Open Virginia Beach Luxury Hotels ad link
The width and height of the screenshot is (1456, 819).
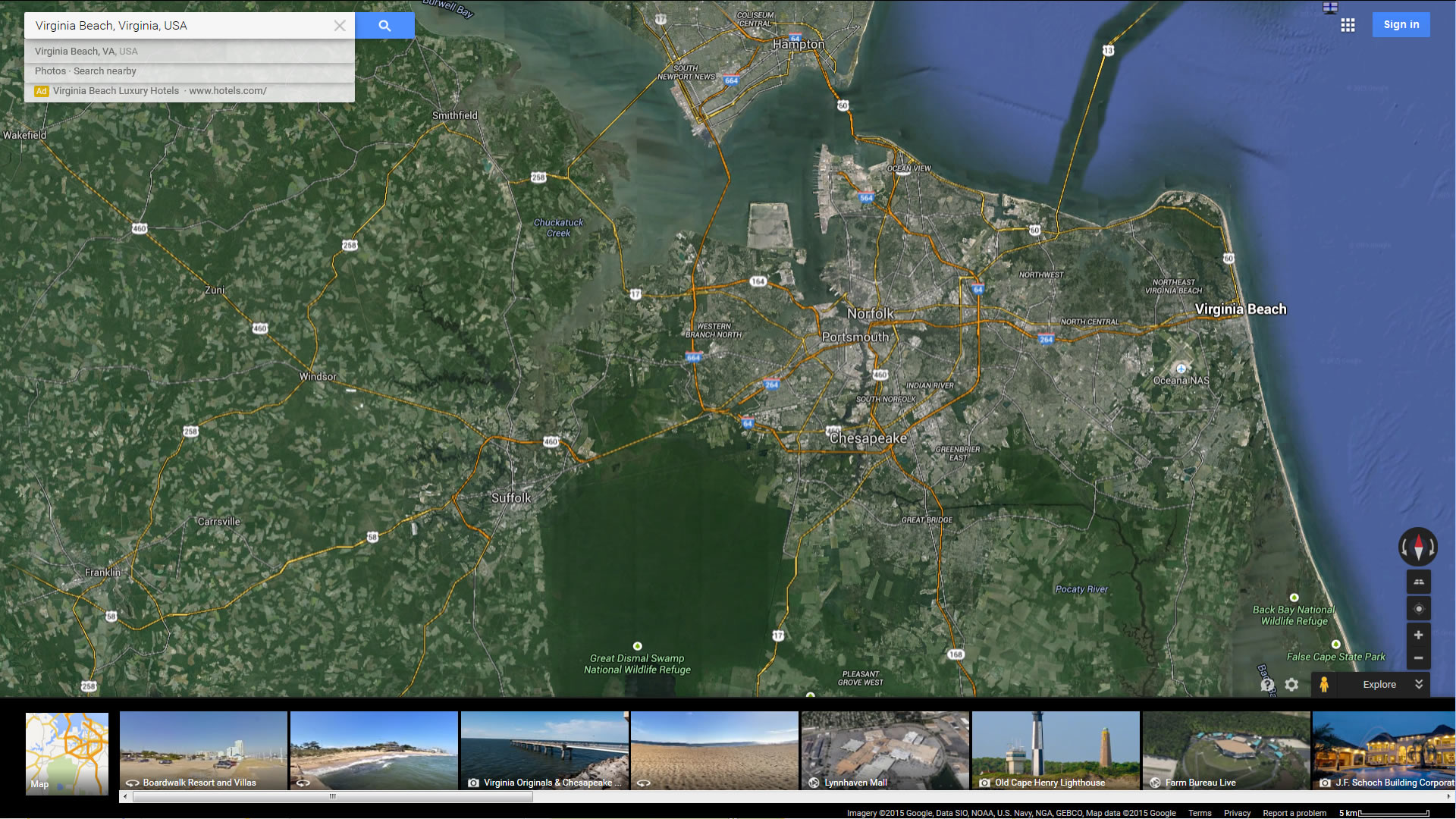tap(159, 91)
